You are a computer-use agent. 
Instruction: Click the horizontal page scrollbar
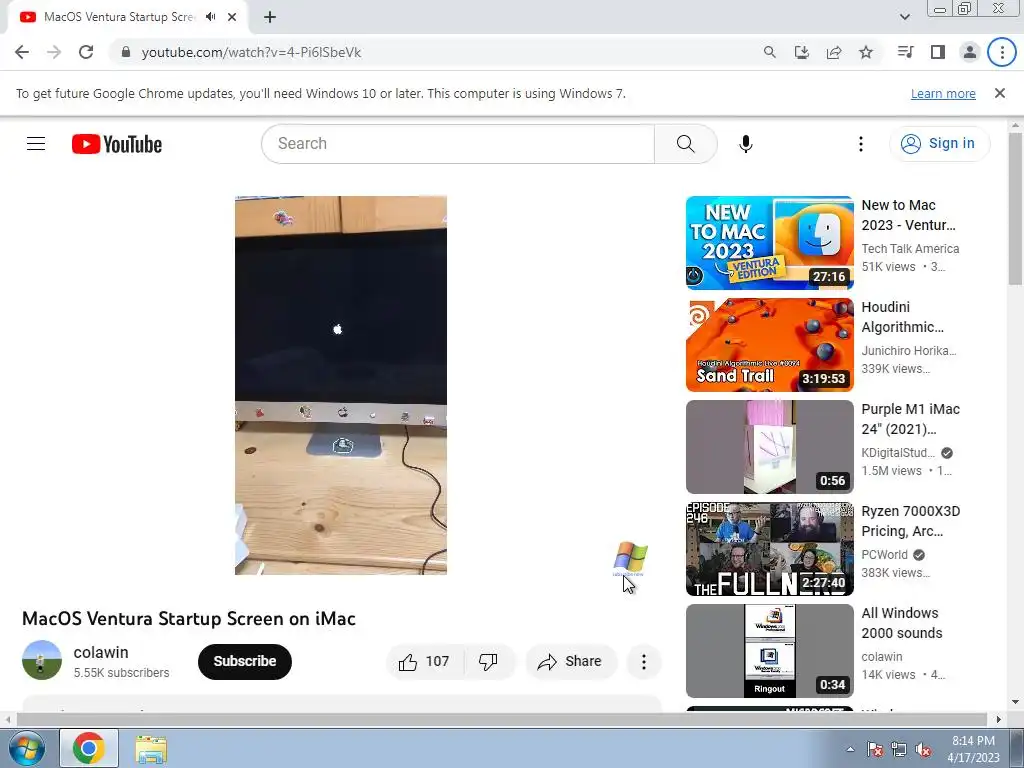502,719
